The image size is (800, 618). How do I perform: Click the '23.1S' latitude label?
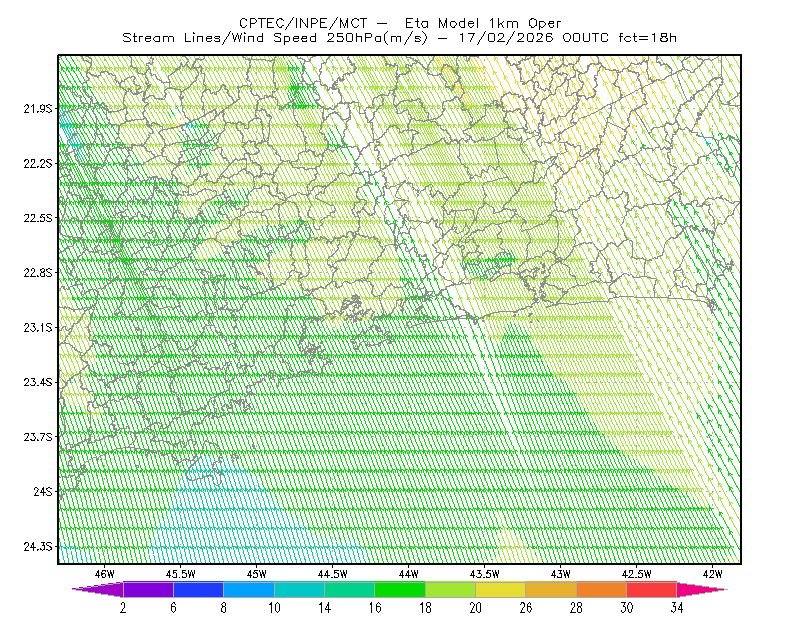click(38, 327)
